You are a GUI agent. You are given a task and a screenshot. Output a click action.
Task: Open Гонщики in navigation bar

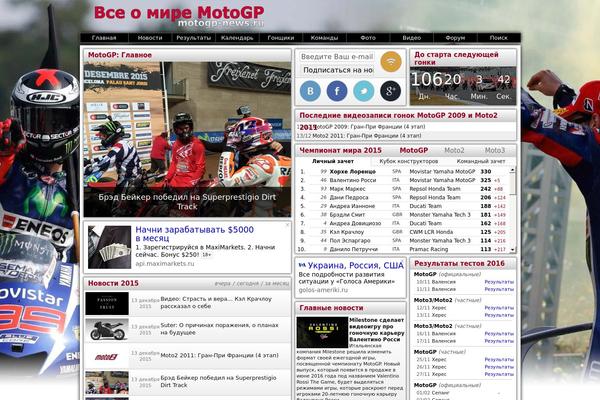[x=281, y=38]
